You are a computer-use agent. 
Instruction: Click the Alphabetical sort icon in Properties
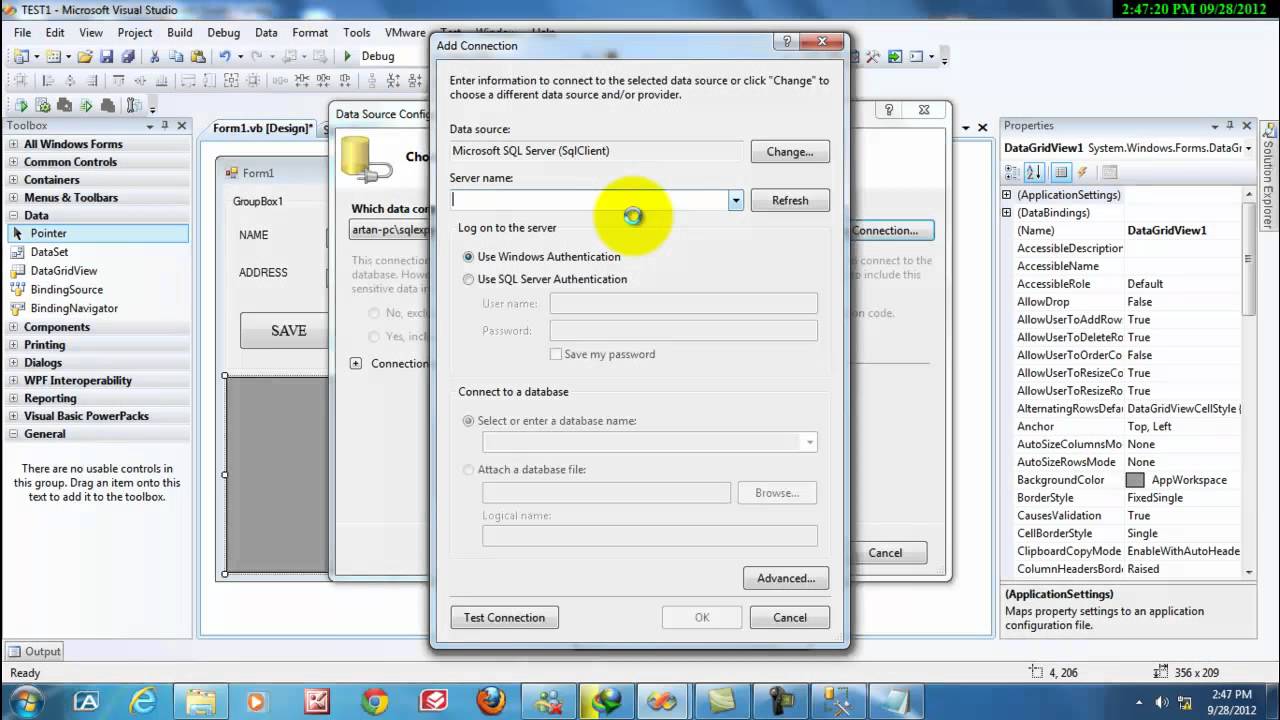pos(1035,172)
